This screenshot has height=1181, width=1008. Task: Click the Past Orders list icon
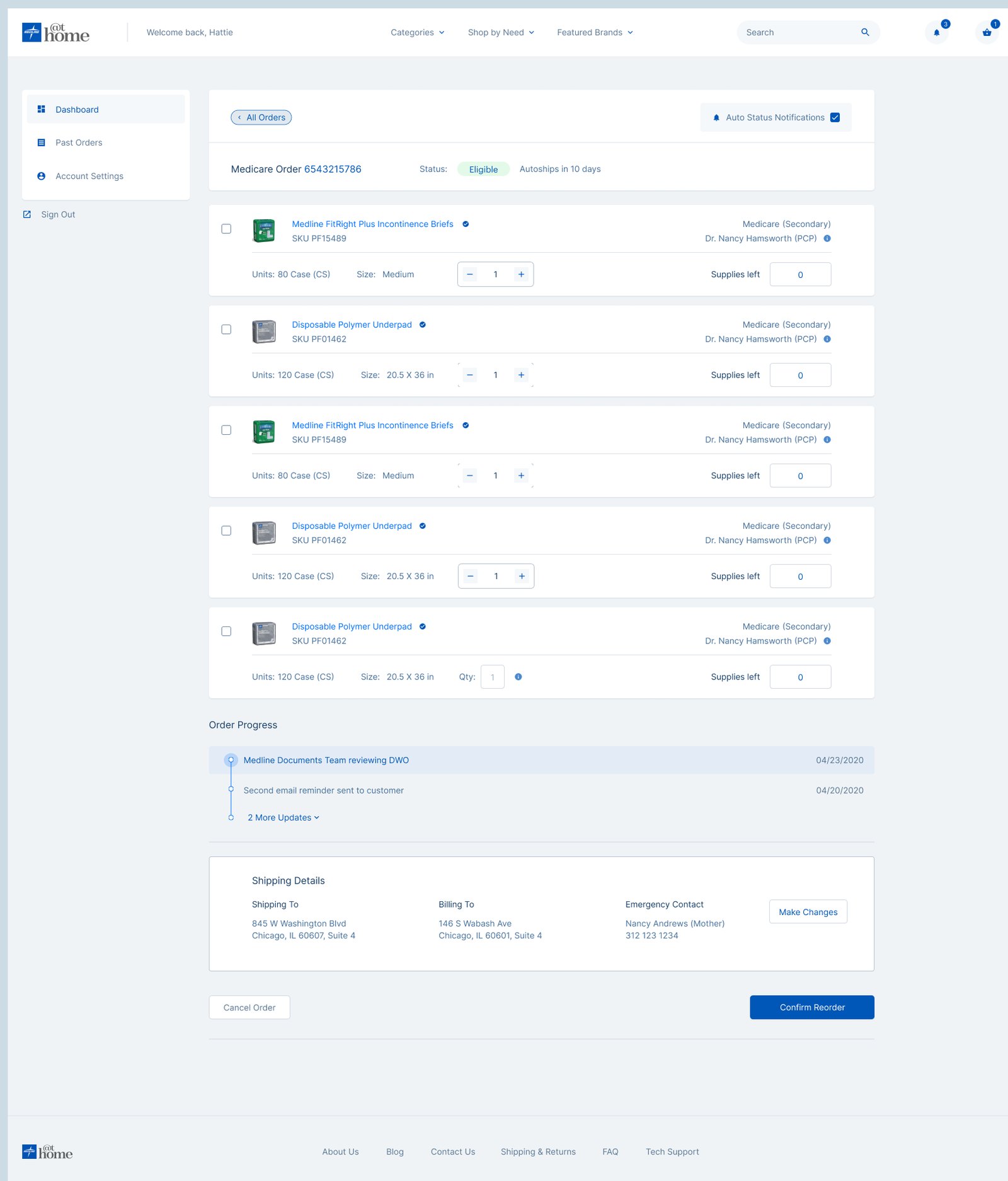[x=41, y=142]
